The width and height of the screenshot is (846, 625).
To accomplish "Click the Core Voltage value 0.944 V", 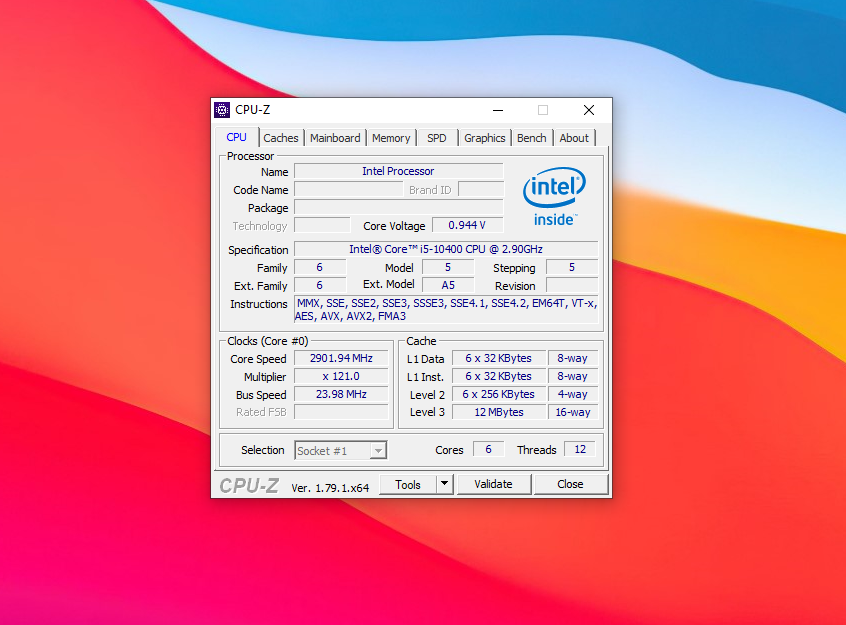I will (x=467, y=226).
